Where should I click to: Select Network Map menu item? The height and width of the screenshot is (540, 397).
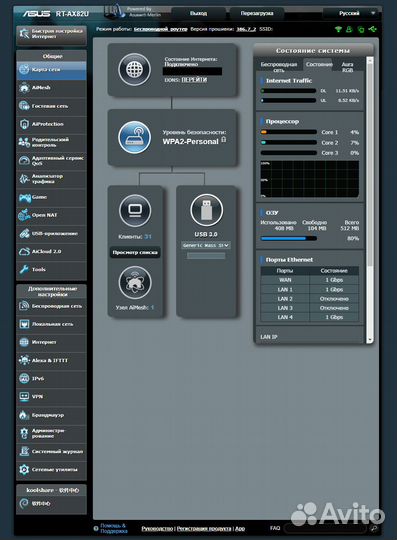pos(51,70)
